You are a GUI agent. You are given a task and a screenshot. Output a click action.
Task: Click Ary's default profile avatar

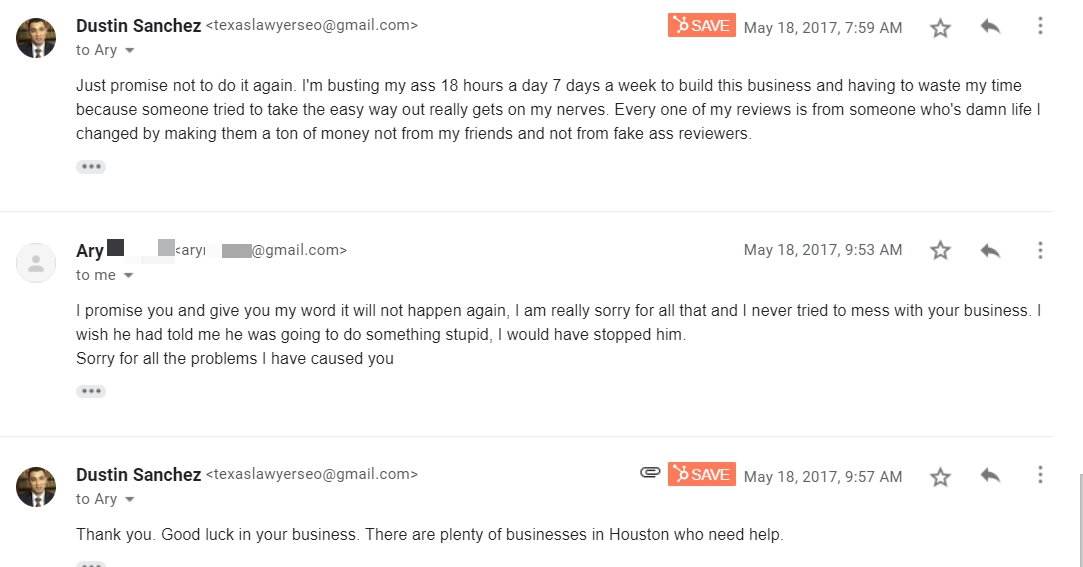36,263
